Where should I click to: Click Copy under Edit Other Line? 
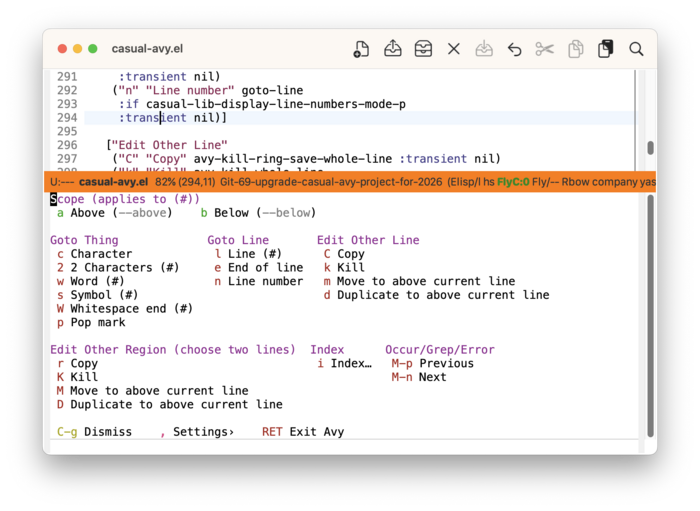tap(344, 254)
